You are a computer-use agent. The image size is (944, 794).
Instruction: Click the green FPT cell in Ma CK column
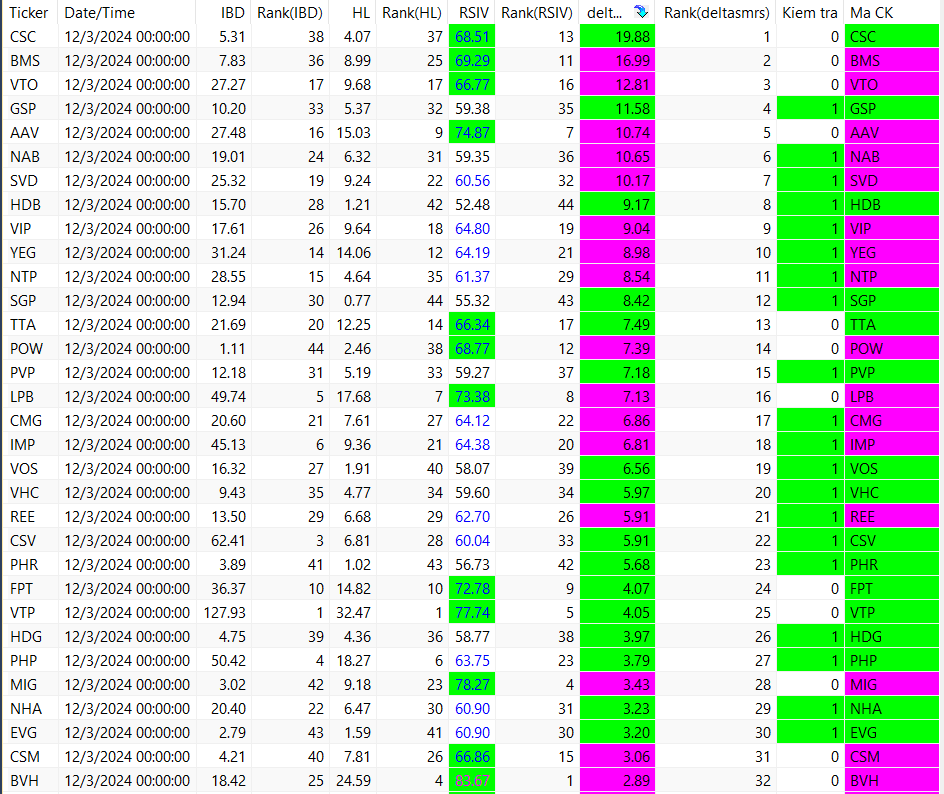[892, 589]
